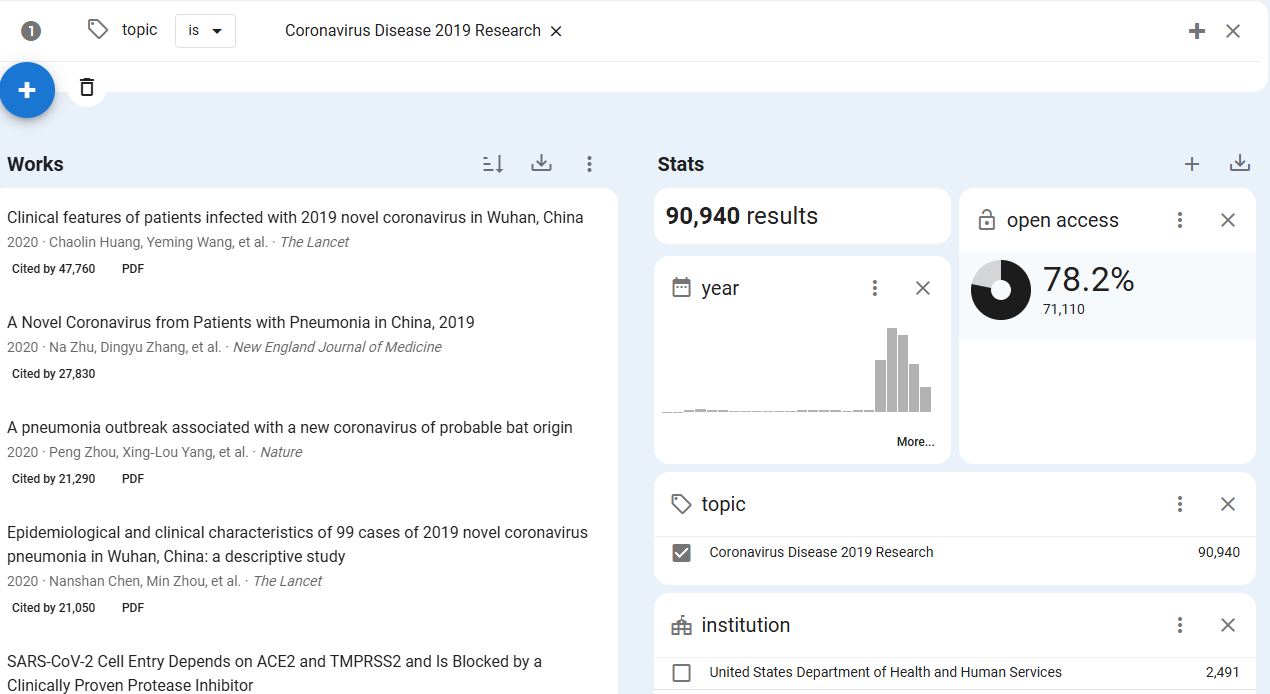1270x694 pixels.
Task: Click More... link in year chart
Action: [x=915, y=442]
